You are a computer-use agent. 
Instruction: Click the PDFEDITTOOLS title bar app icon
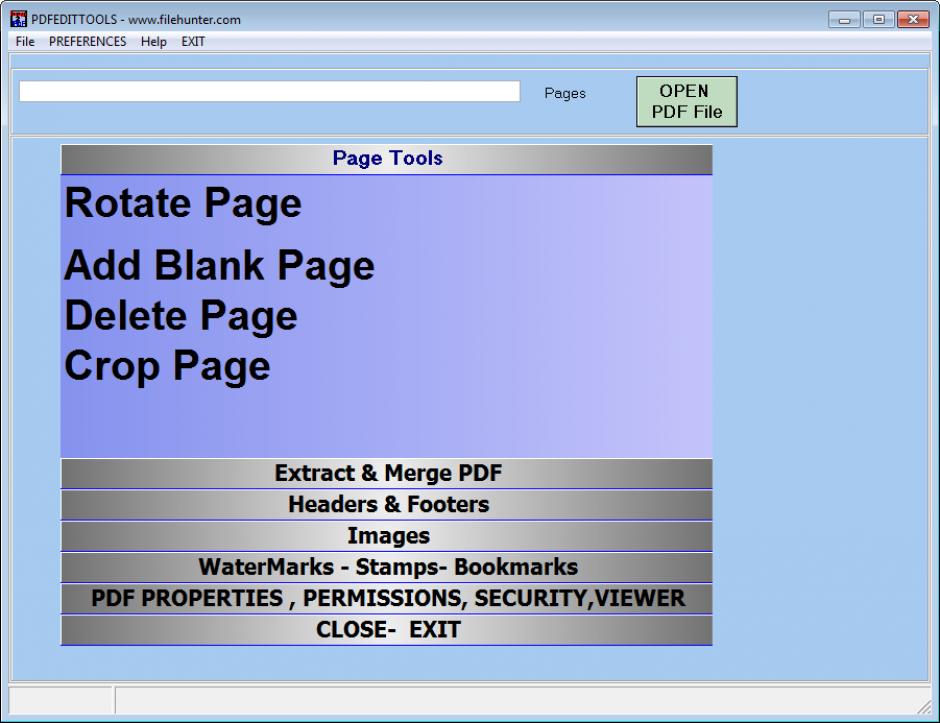coord(19,19)
